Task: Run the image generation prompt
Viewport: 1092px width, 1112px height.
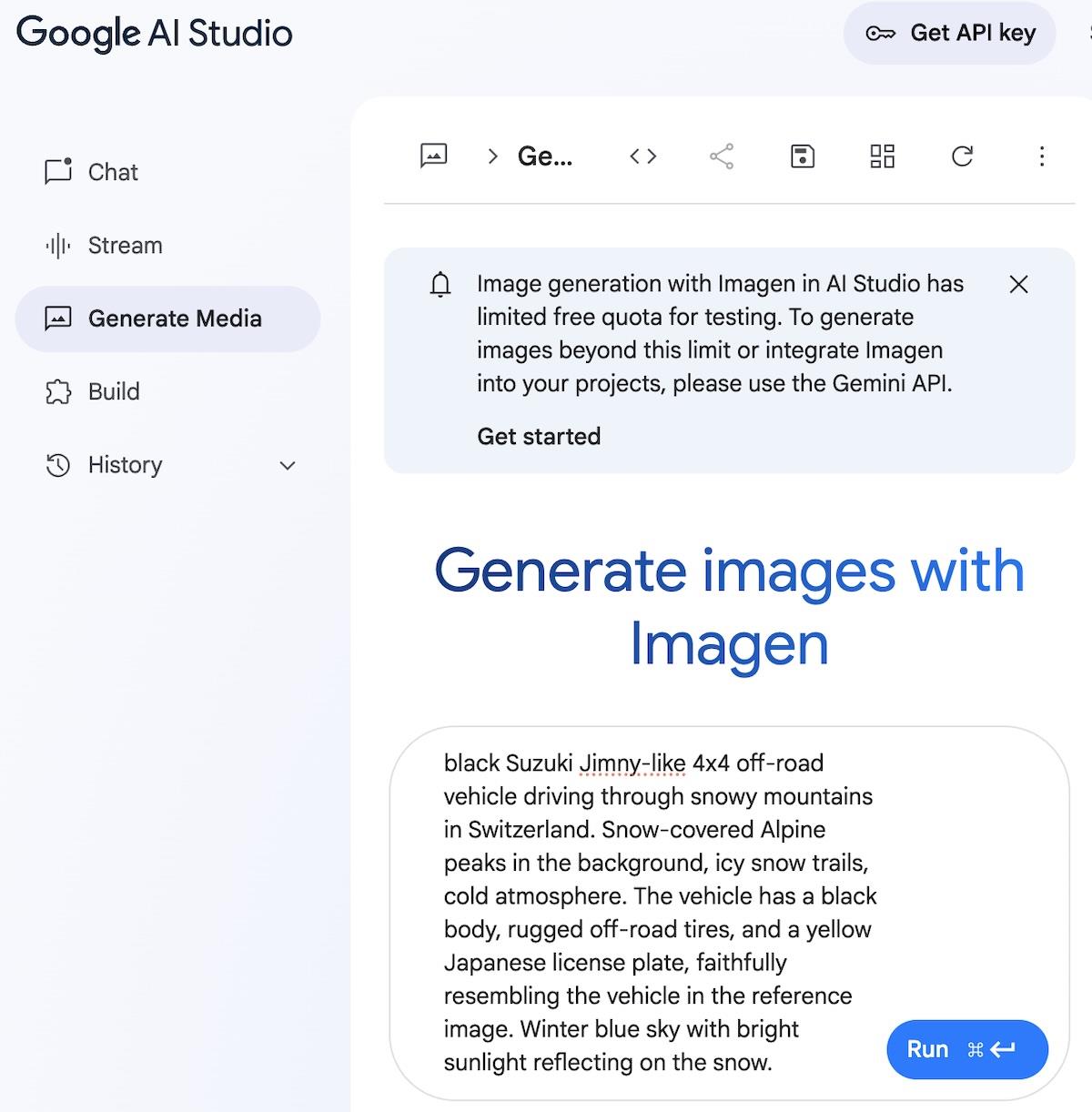Action: (x=967, y=1049)
